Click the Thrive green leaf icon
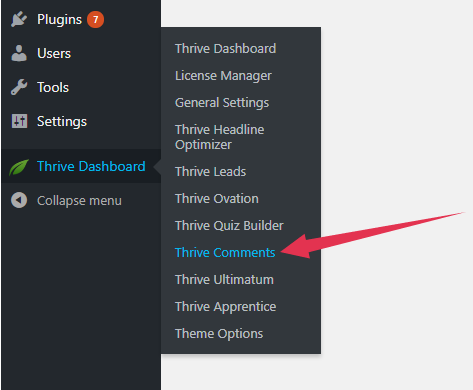This screenshot has width=473, height=390. (x=19, y=166)
